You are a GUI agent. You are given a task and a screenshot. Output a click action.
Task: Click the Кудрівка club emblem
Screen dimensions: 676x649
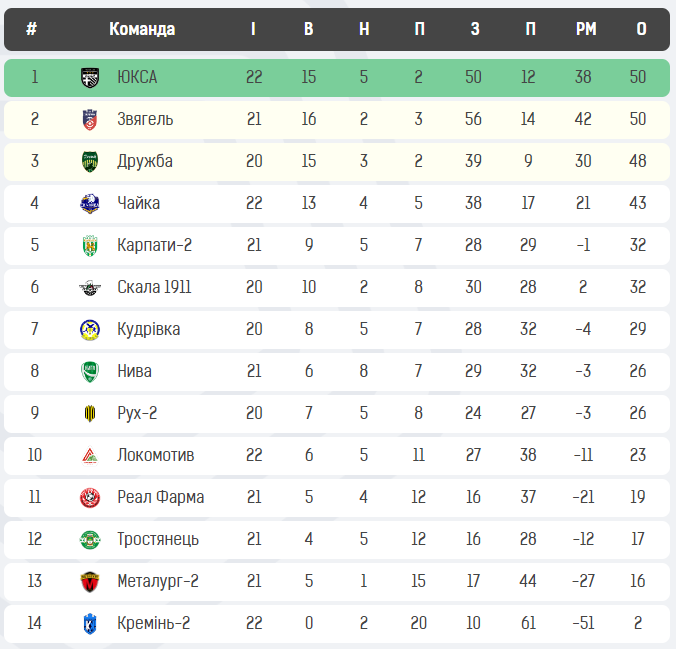pyautogui.click(x=90, y=329)
